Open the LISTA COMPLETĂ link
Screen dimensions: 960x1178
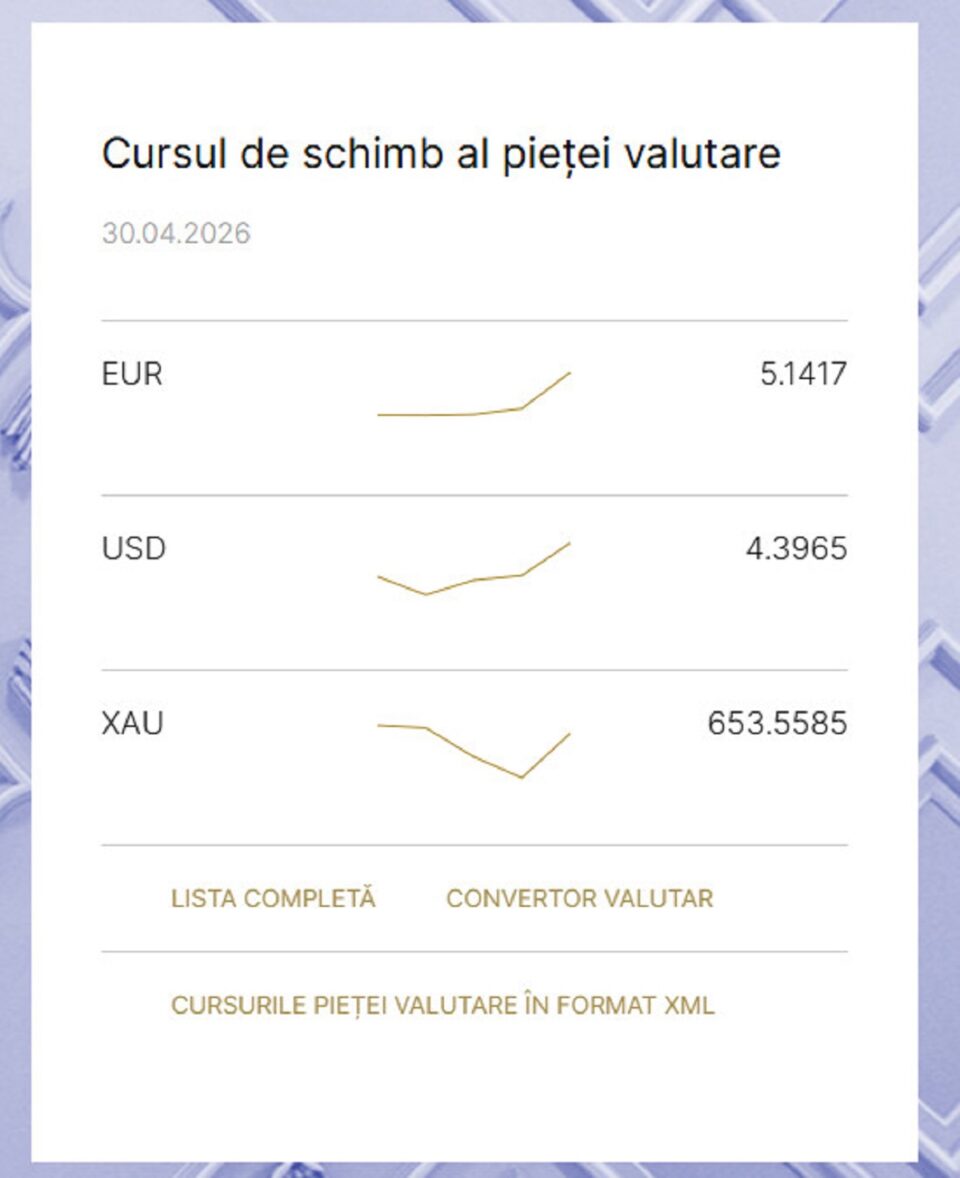(x=273, y=898)
